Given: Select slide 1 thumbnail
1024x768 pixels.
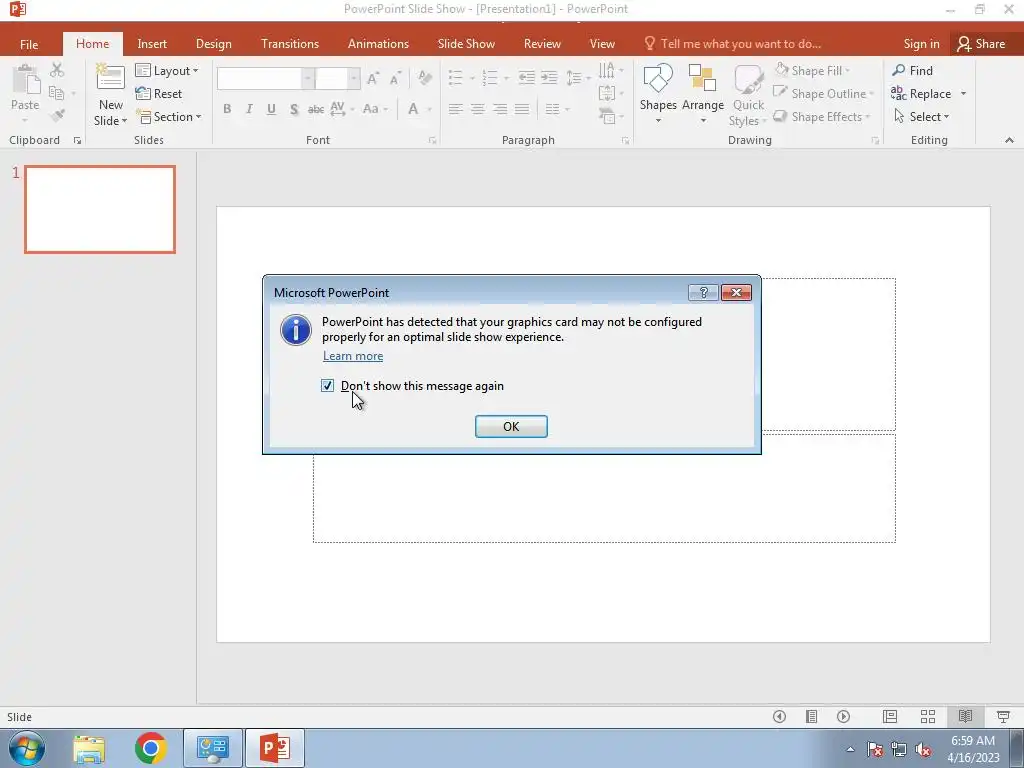Looking at the screenshot, I should (100, 209).
